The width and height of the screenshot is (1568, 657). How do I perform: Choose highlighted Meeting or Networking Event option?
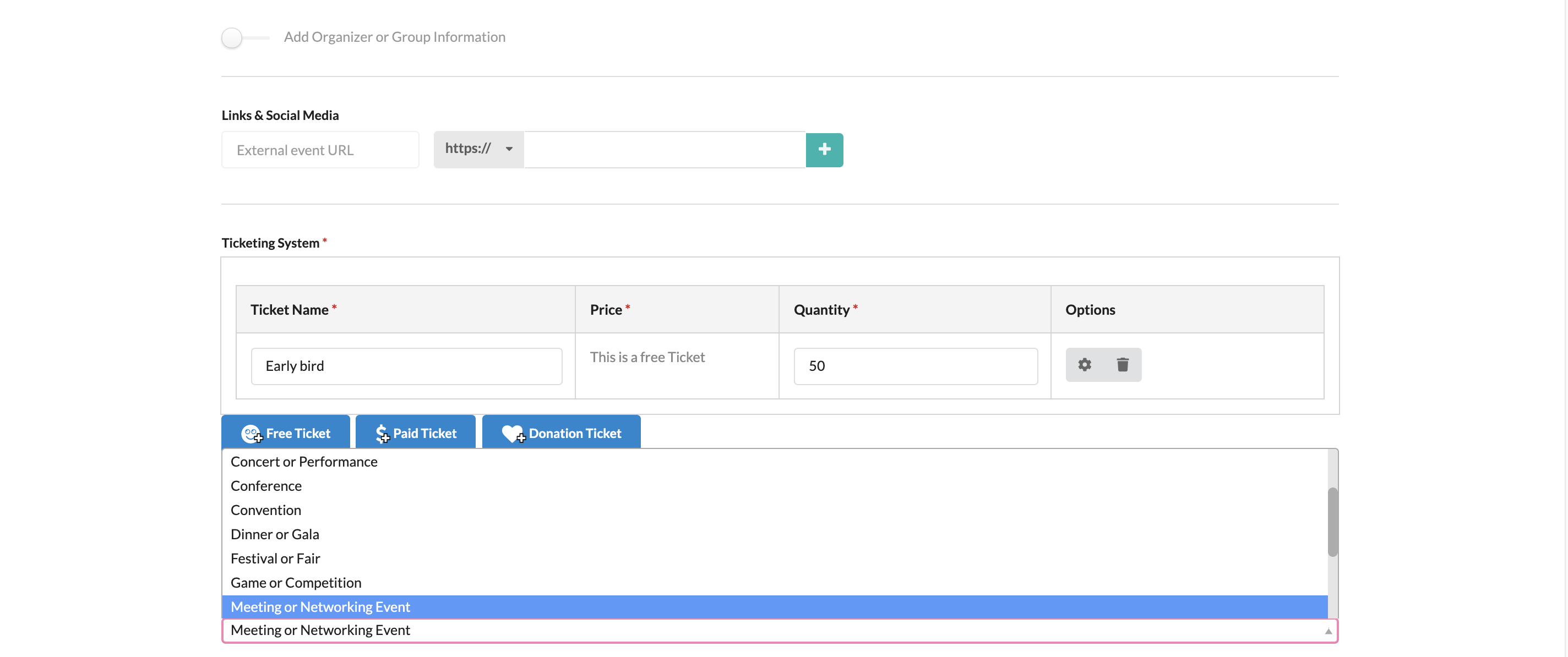click(x=774, y=607)
